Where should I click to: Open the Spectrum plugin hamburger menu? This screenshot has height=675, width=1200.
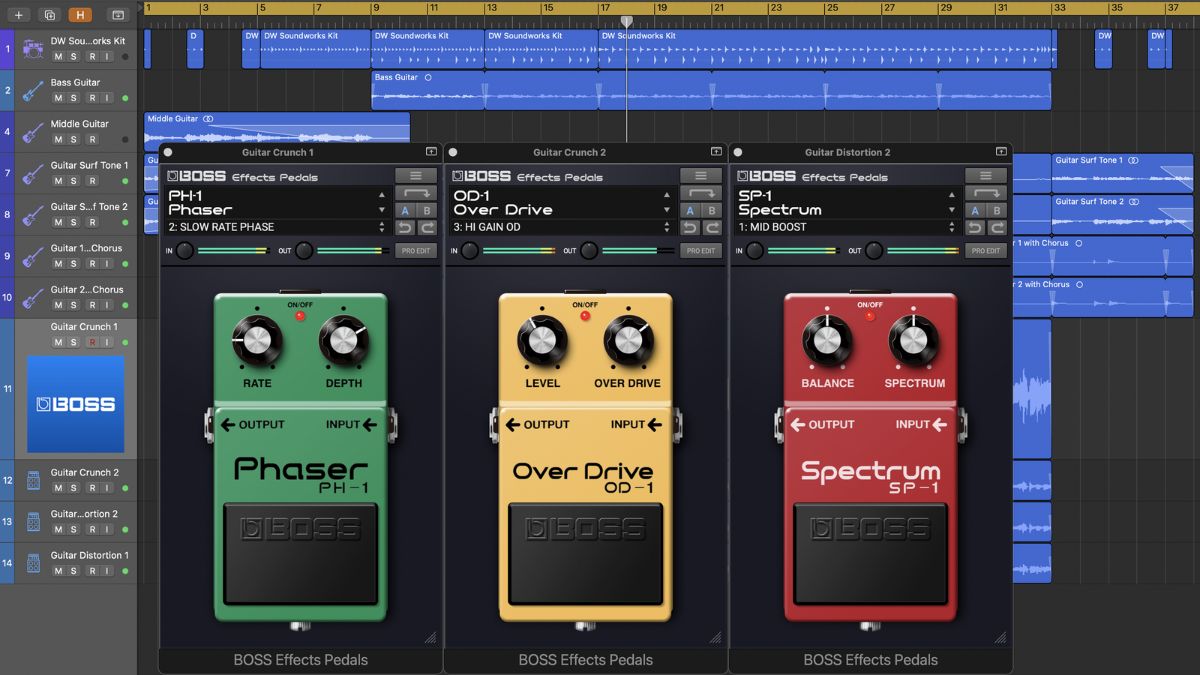(x=986, y=176)
